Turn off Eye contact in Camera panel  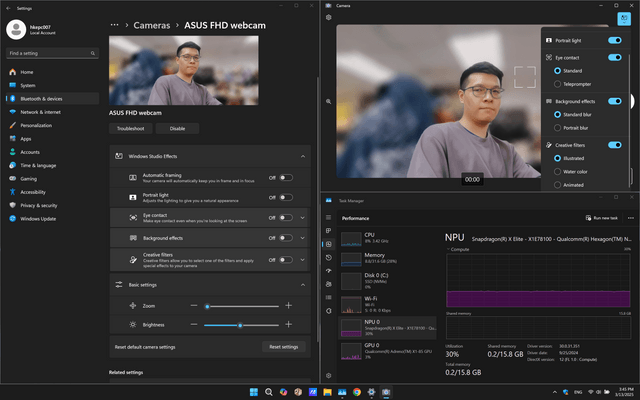point(615,57)
